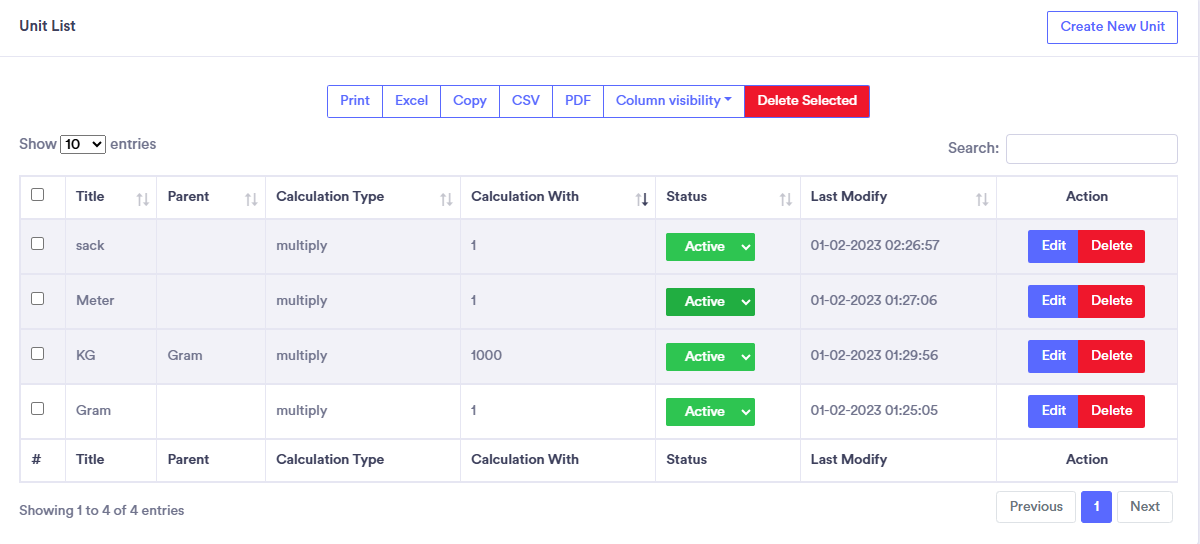
Task: Click the Parent column sort icon
Action: [x=251, y=200]
